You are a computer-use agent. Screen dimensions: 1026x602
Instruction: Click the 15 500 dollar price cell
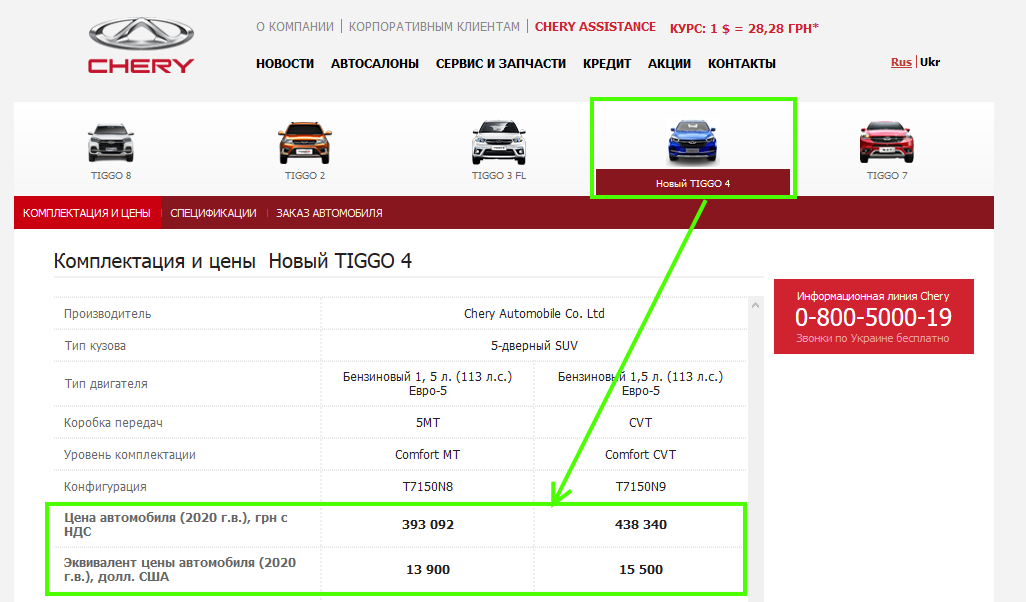641,569
